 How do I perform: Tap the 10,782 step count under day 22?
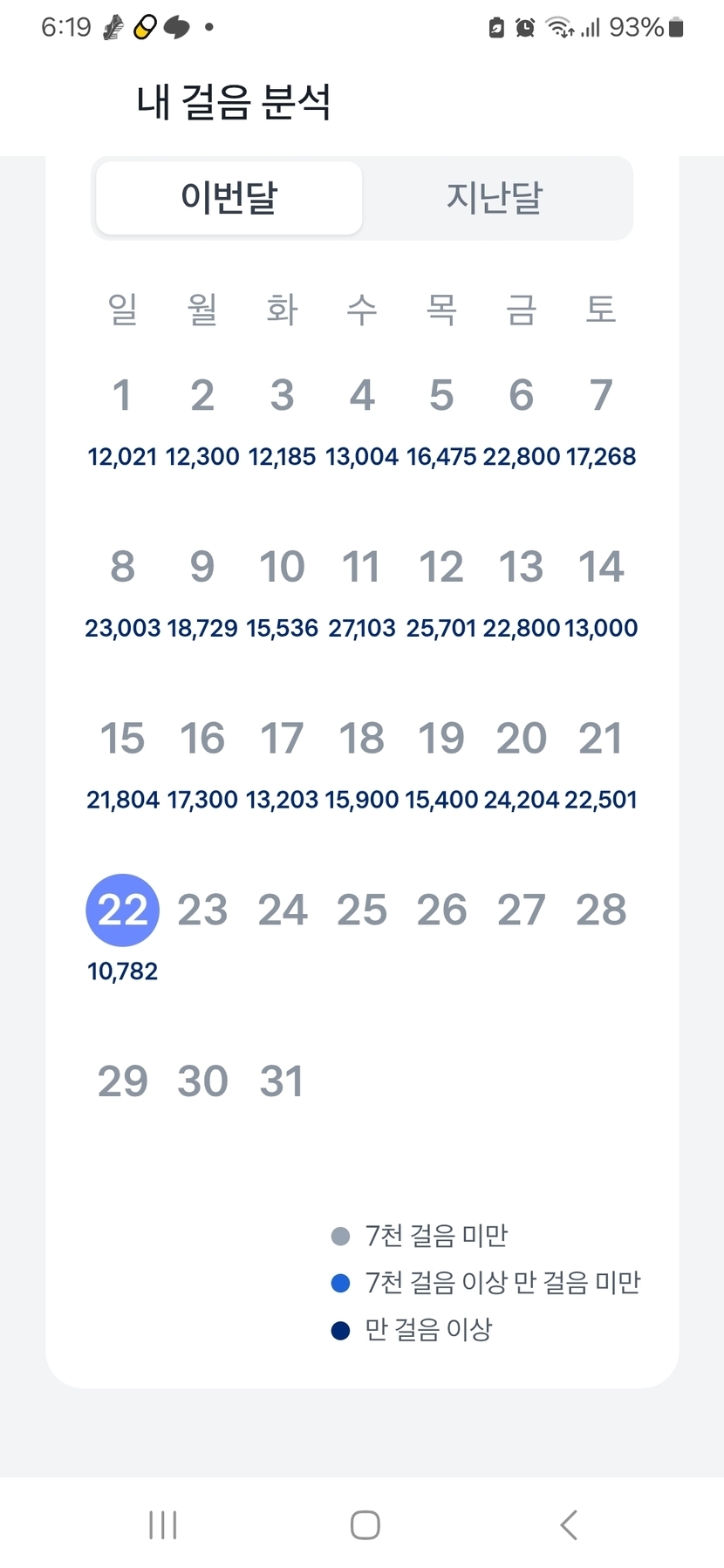pyautogui.click(x=122, y=971)
